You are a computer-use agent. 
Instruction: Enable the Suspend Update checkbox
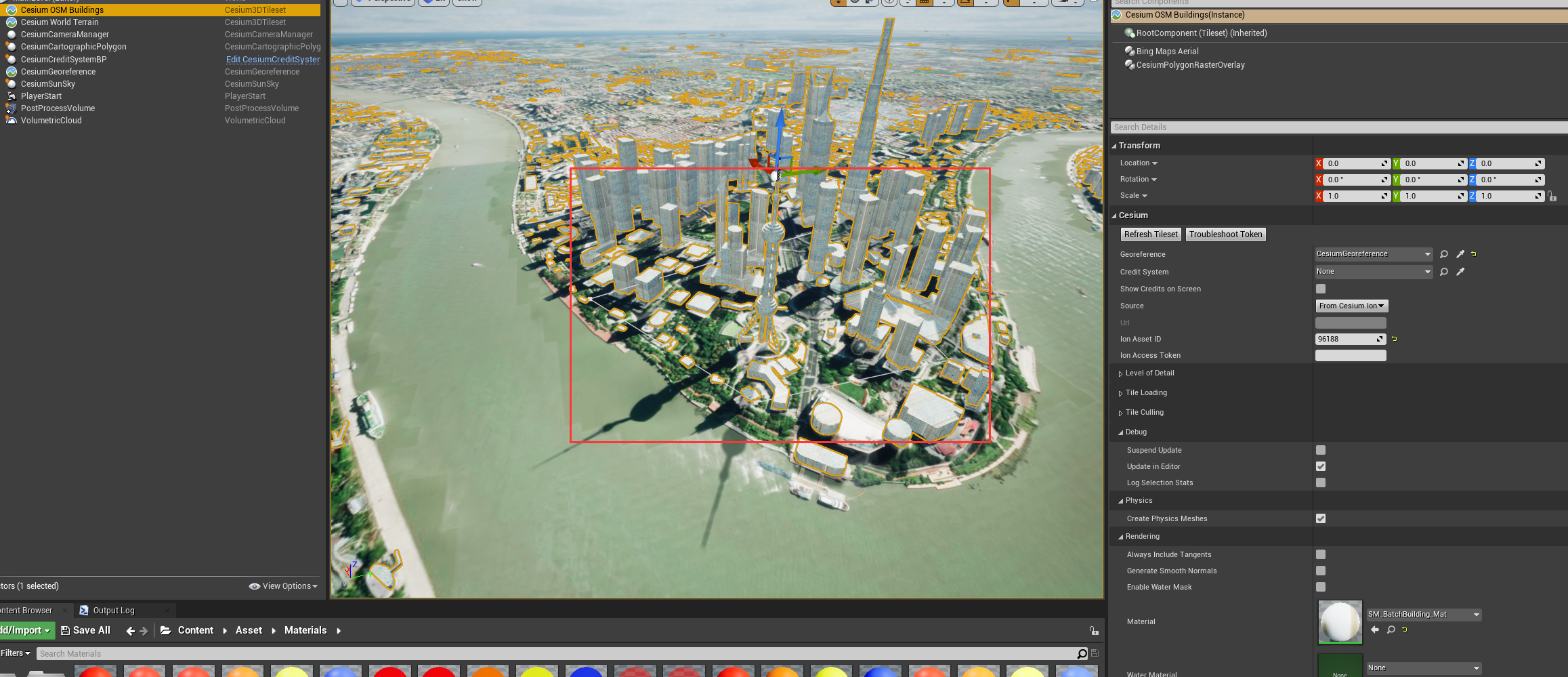click(x=1320, y=449)
